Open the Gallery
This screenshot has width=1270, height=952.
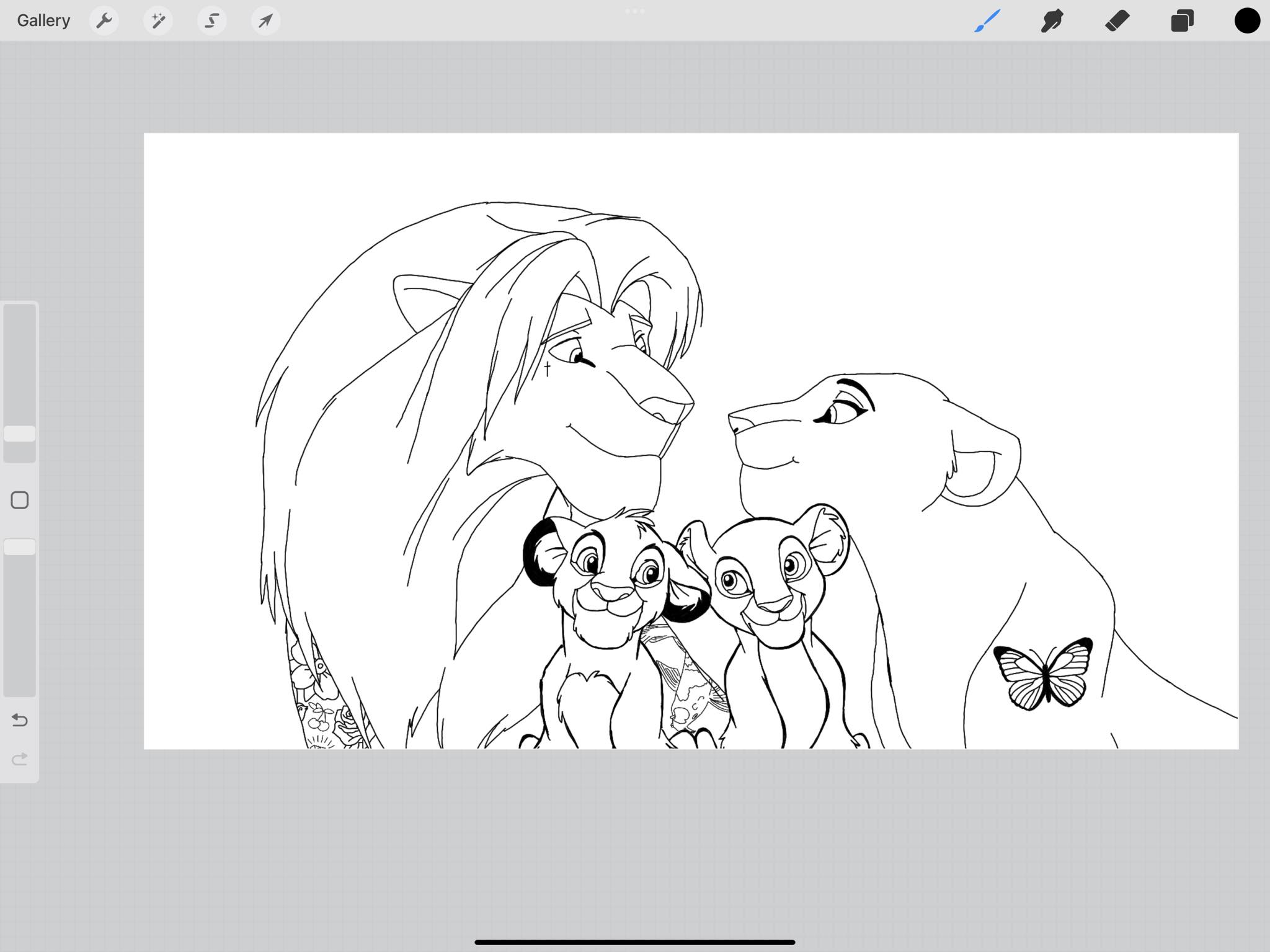pyautogui.click(x=43, y=20)
